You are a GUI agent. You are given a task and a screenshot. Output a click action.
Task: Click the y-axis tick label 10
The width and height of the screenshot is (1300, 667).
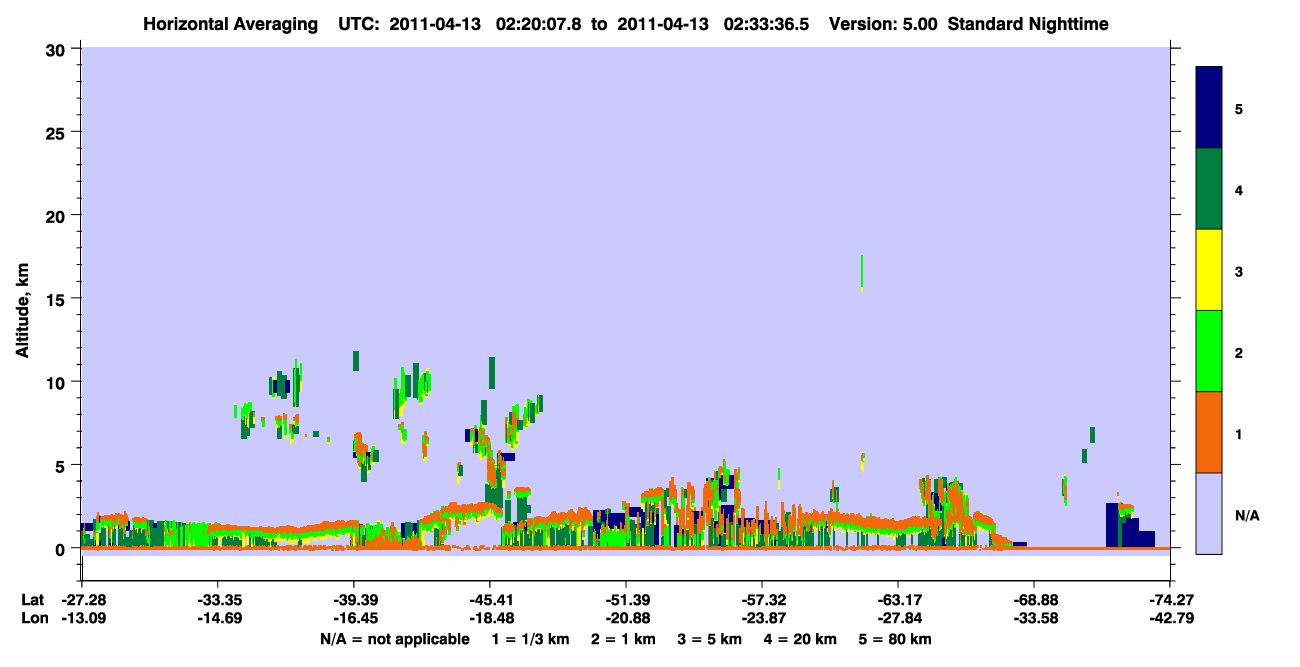tap(58, 382)
